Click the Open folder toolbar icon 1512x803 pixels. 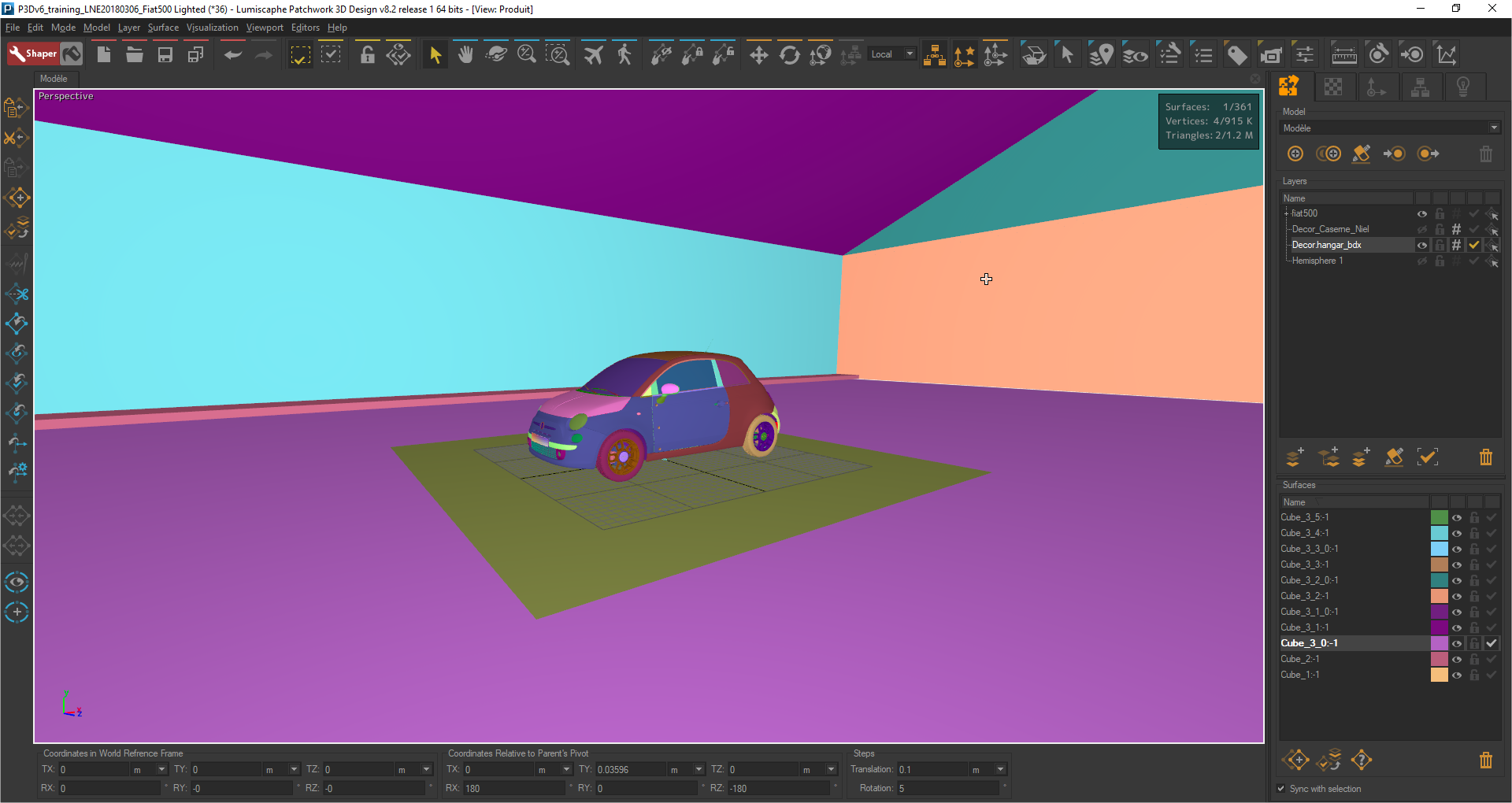tap(135, 54)
